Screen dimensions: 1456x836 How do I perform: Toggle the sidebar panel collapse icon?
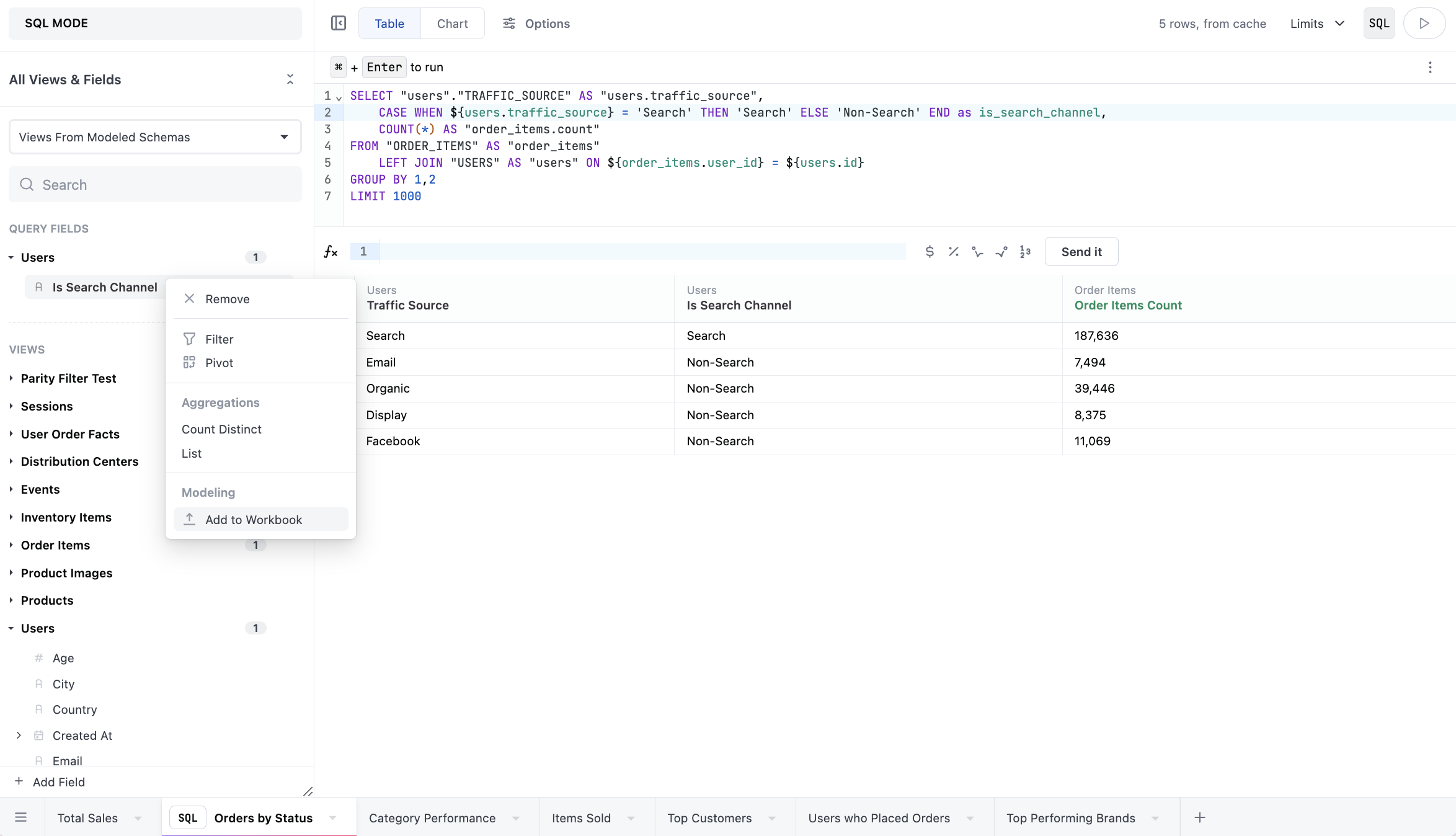click(339, 24)
